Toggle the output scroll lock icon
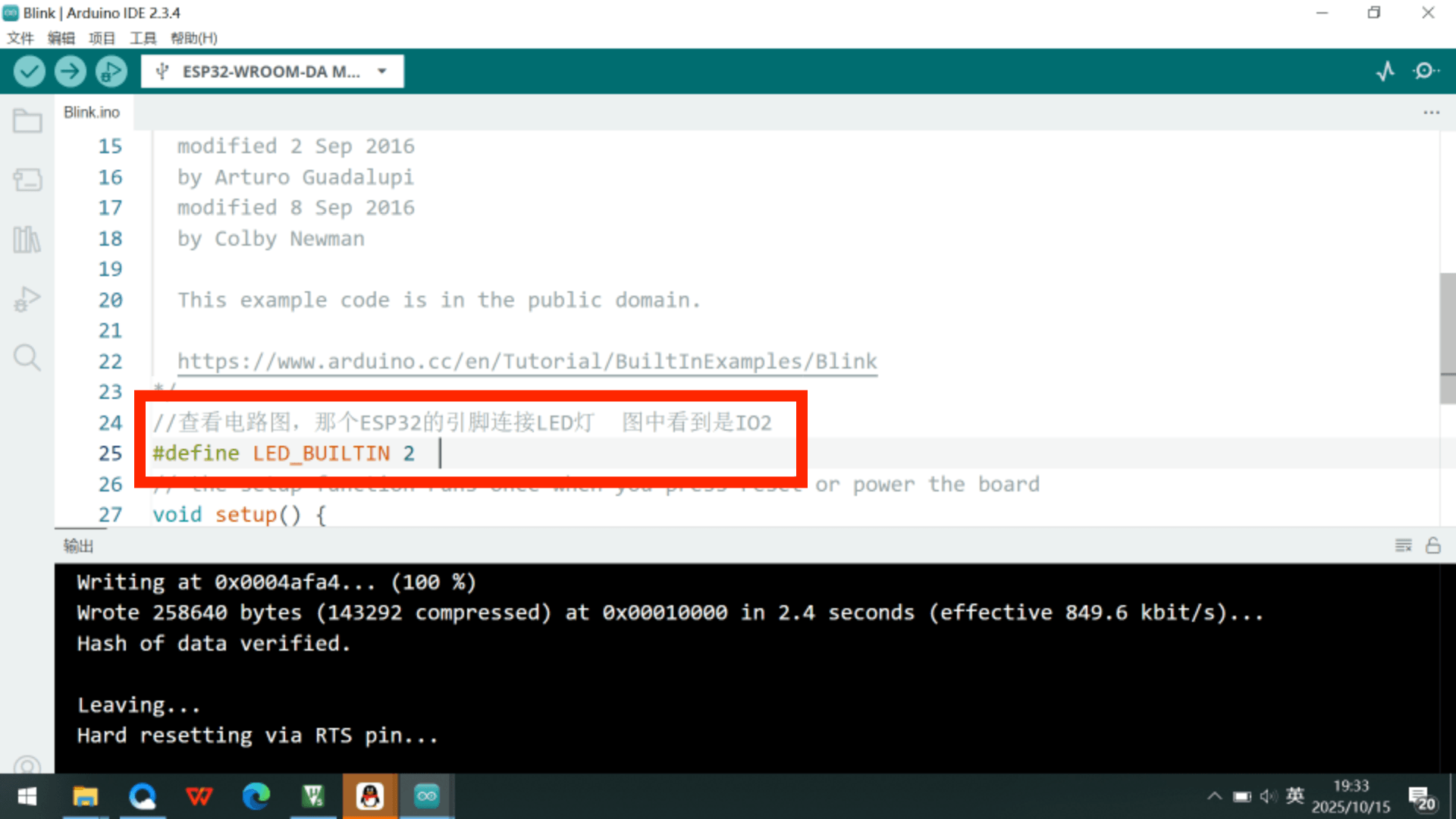Viewport: 1456px width, 819px height. coord(1432,545)
